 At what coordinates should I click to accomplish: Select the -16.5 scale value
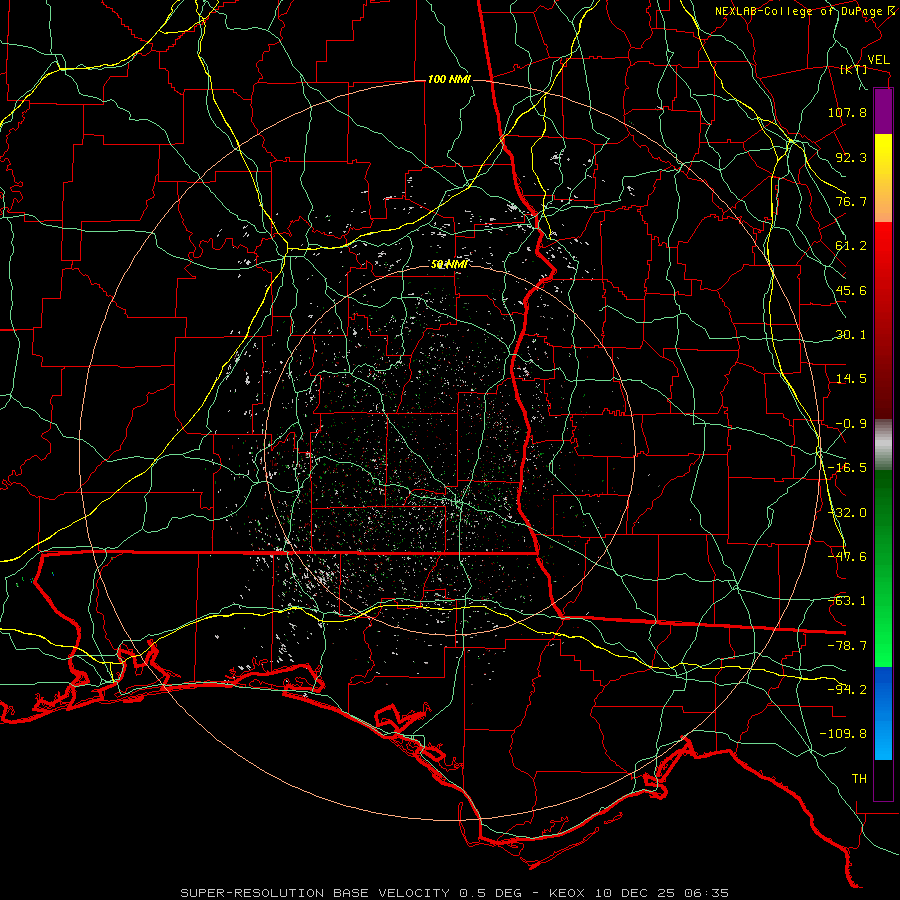pyautogui.click(x=847, y=468)
